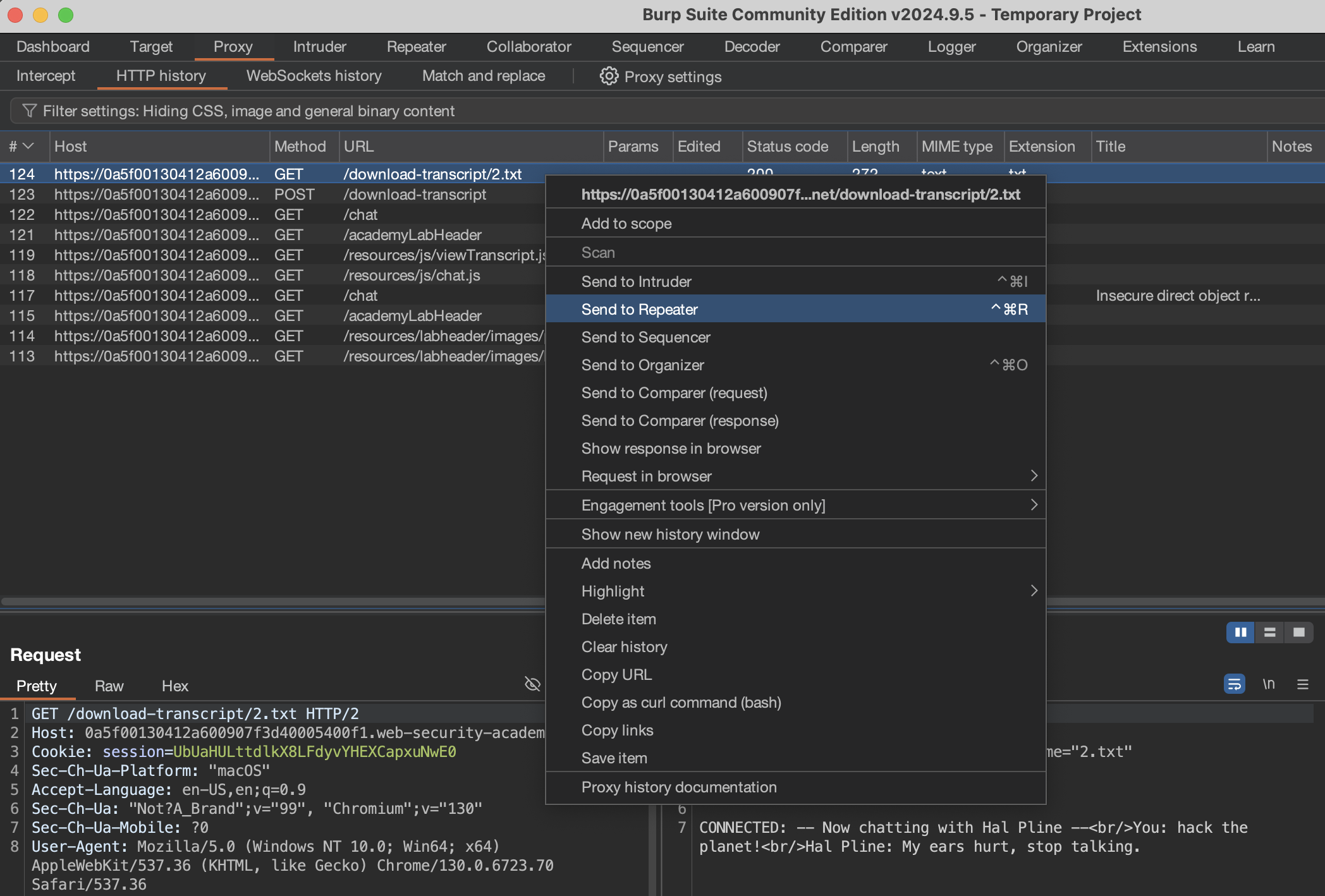The image size is (1325, 896).
Task: Open the response pane hamburger menu
Action: click(x=1303, y=684)
